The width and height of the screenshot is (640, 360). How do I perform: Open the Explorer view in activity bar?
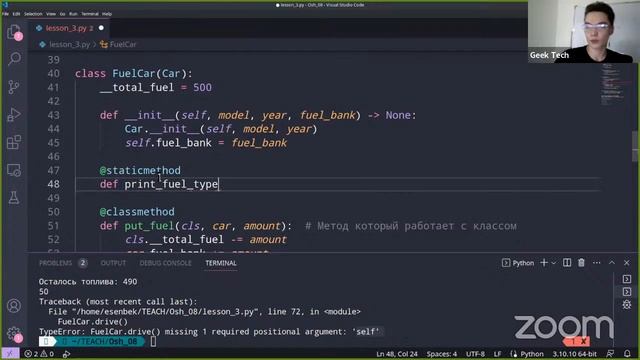coord(14,31)
